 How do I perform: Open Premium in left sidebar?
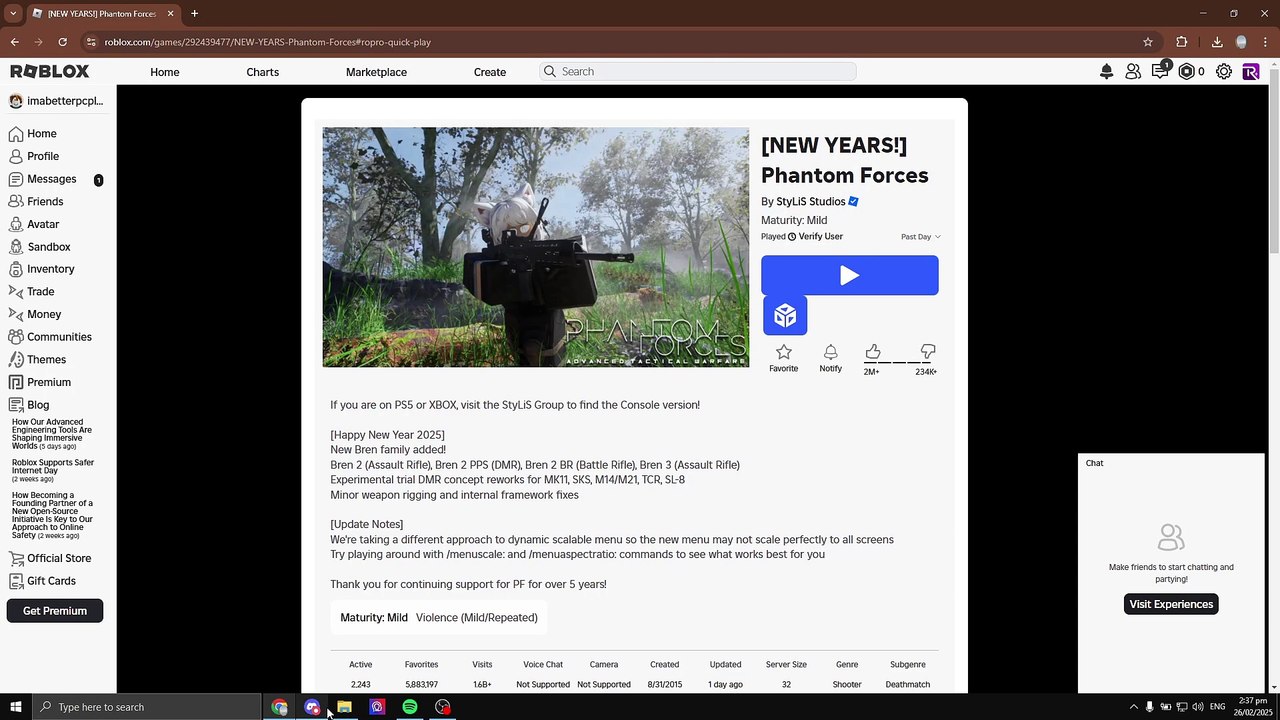coord(40,383)
